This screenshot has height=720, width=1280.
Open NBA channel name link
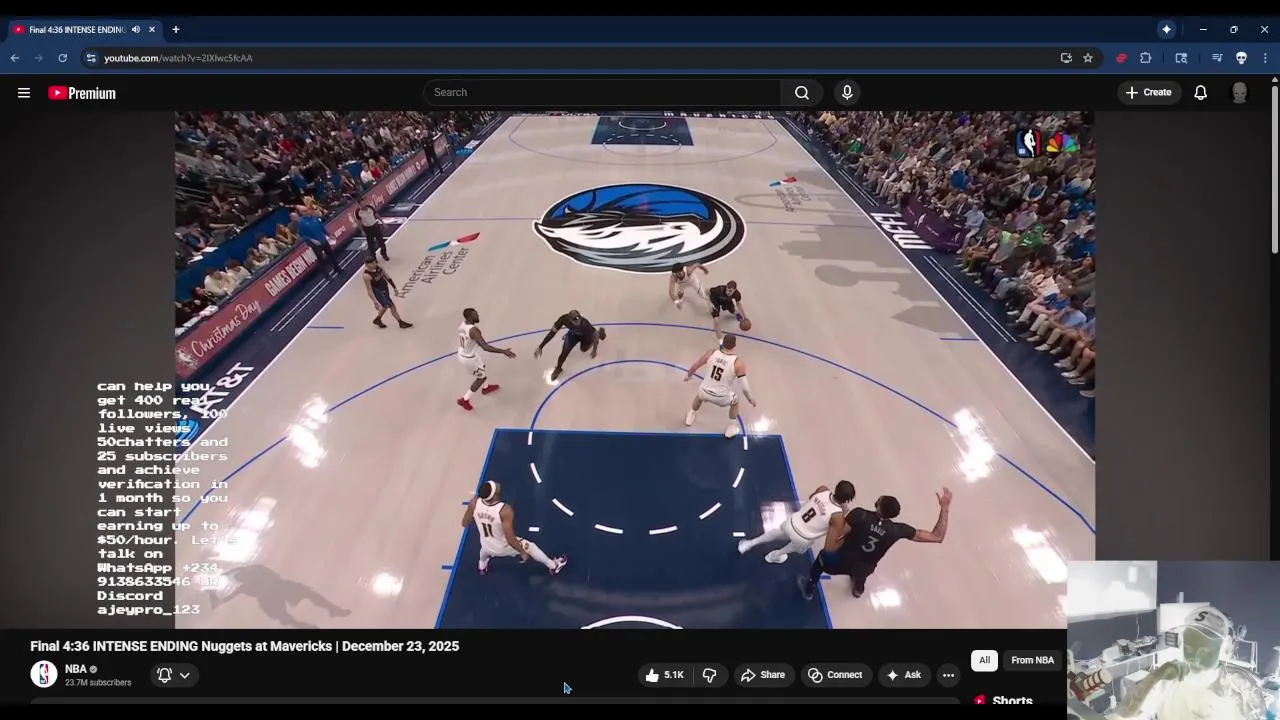(x=76, y=669)
